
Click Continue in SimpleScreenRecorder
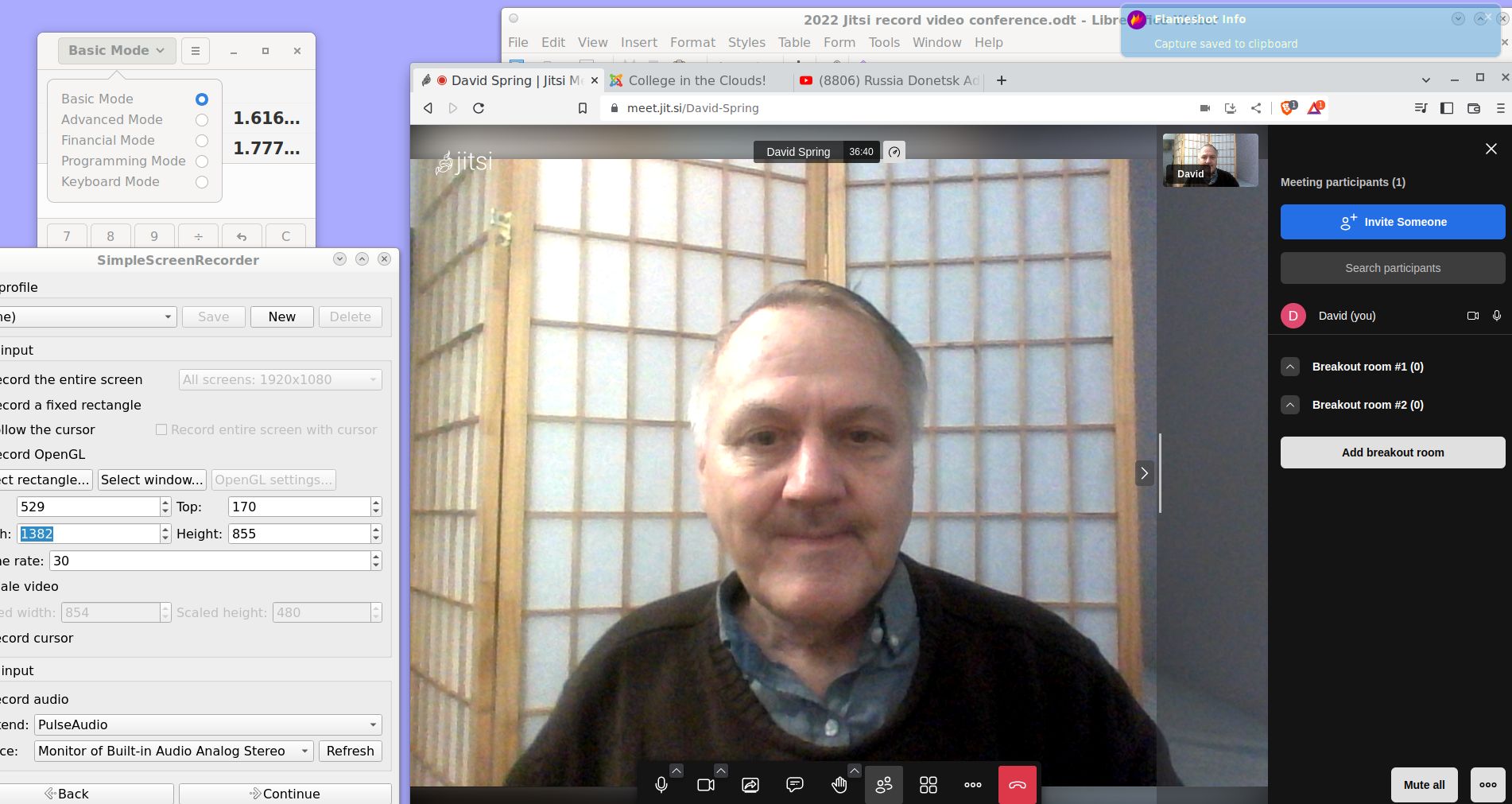pos(285,794)
